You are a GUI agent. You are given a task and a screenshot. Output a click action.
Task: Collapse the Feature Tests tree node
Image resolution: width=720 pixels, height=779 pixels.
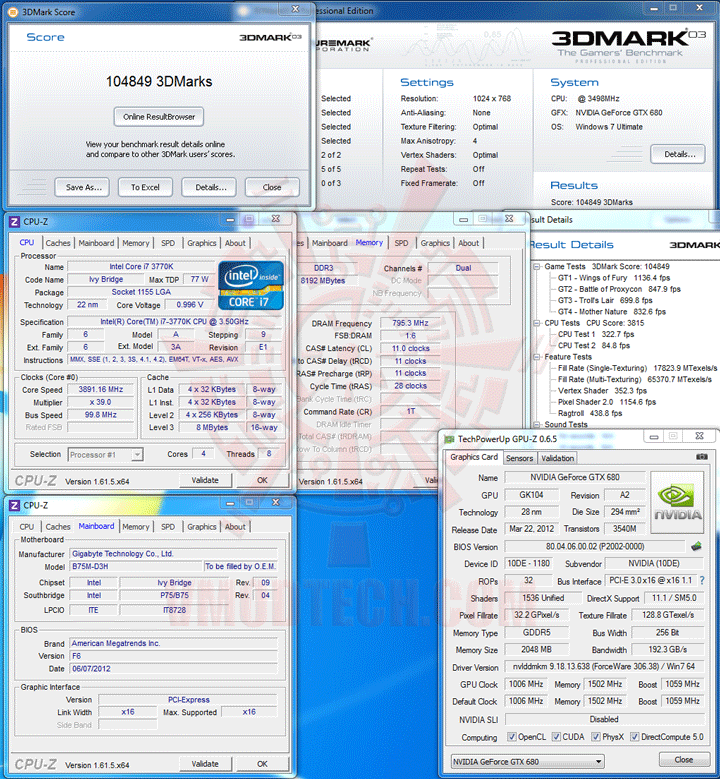click(x=537, y=357)
